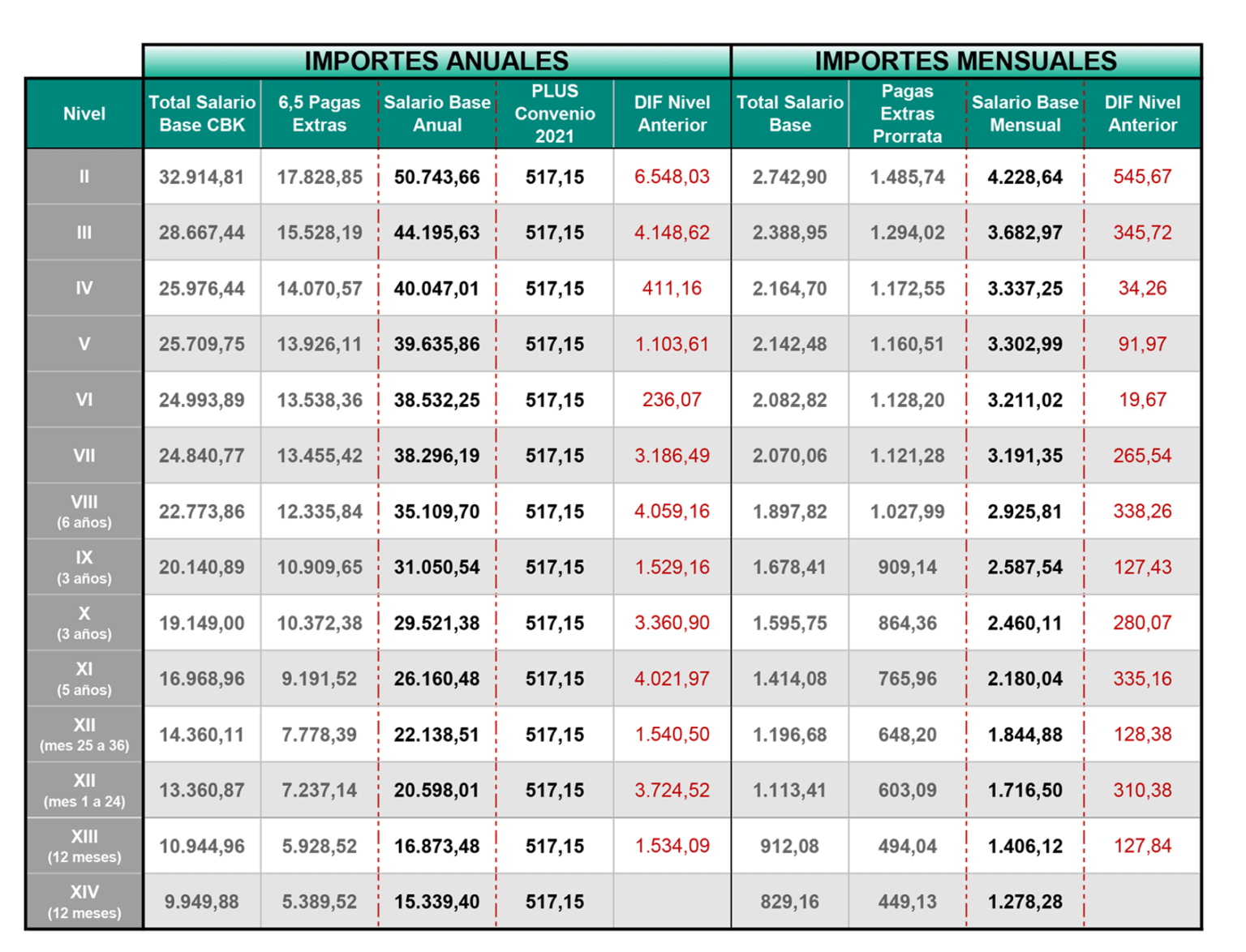Select level IX (3 años) label
The width and height of the screenshot is (1246, 952).
84,568
